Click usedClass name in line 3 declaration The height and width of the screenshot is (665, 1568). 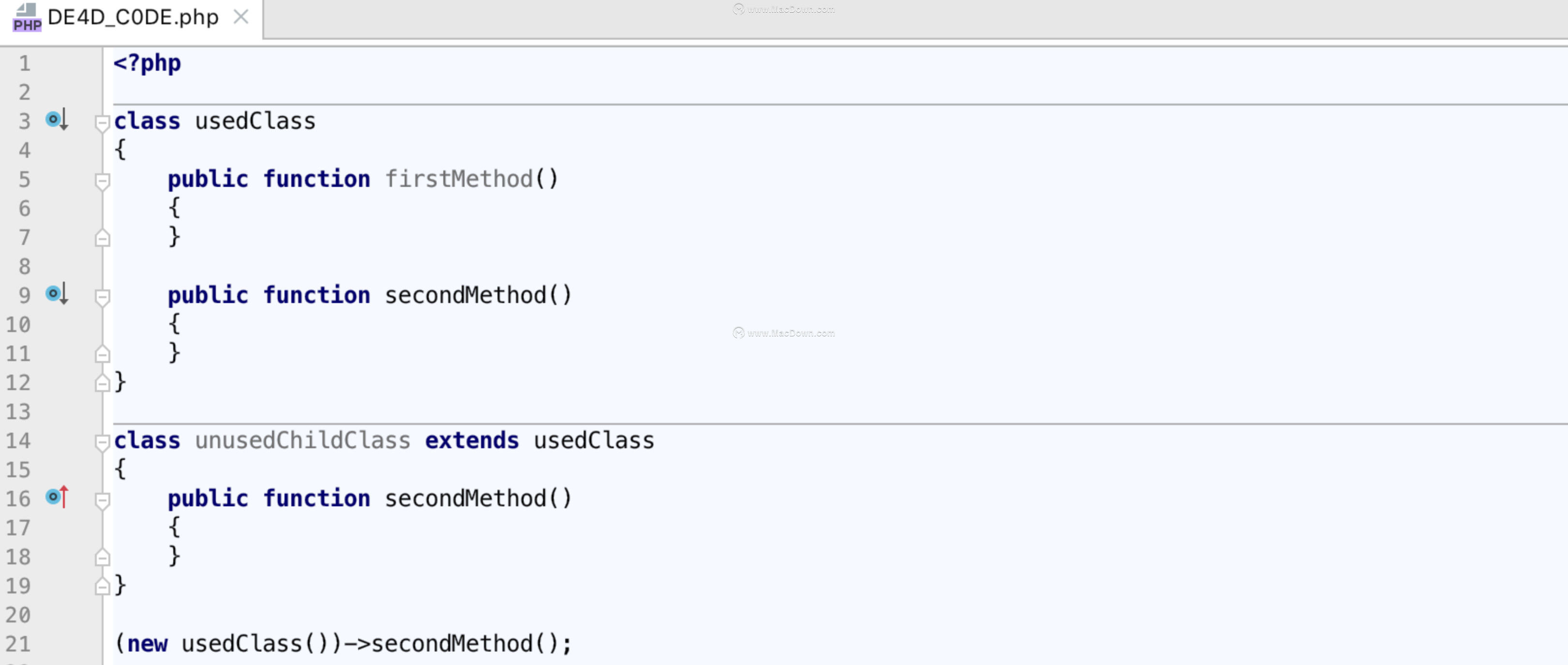point(255,121)
